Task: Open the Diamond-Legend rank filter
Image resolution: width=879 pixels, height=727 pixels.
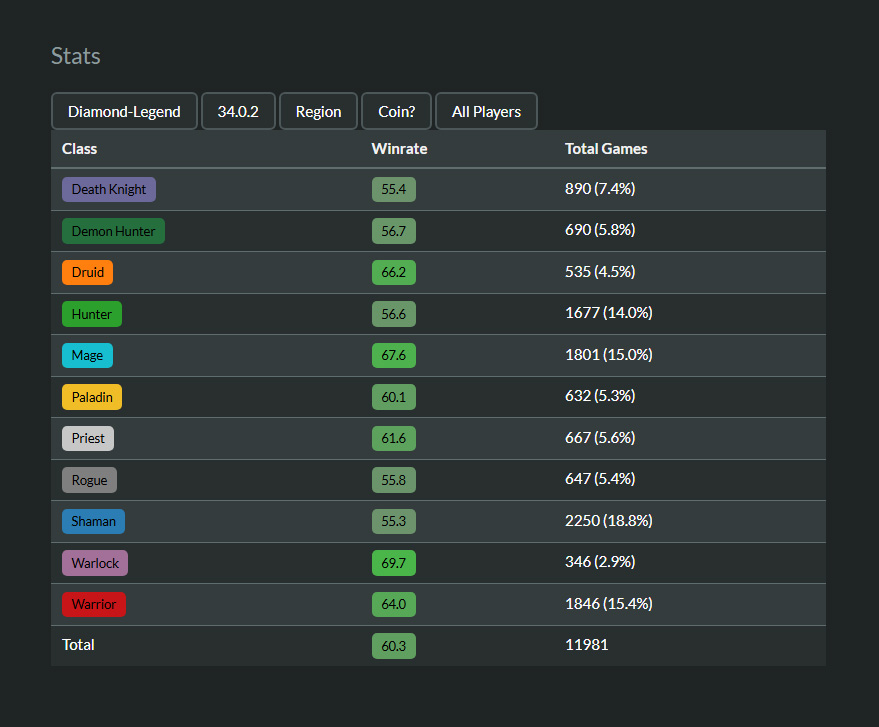Action: 124,111
